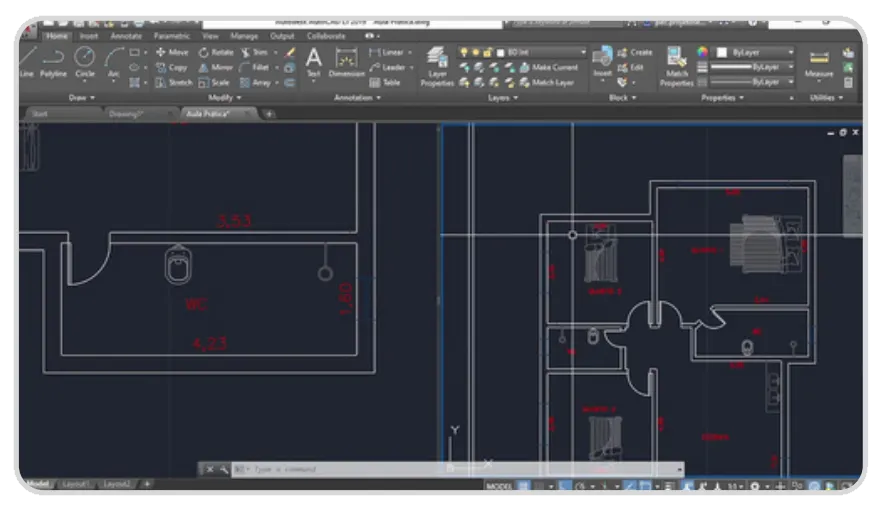Screen dimensions: 885x507
Task: Expand the Properties panel
Action: tap(722, 98)
